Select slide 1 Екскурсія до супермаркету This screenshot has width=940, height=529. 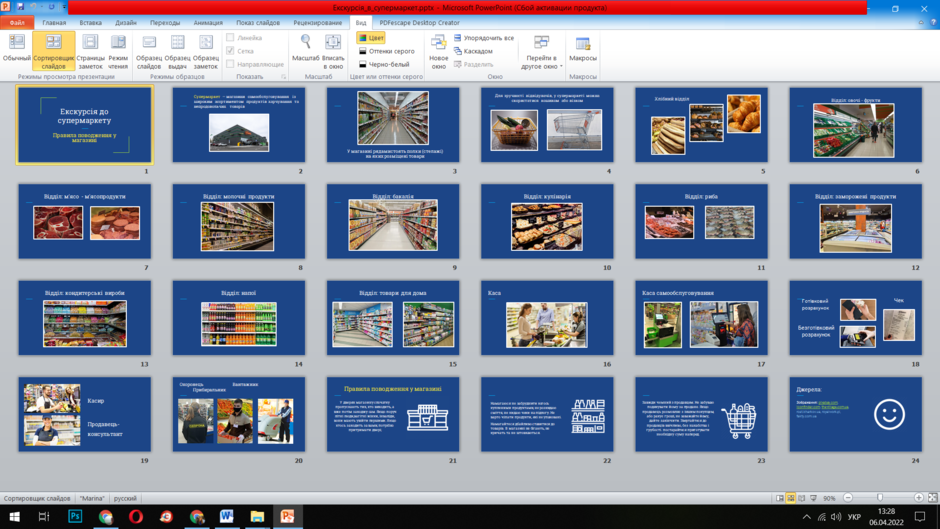[85, 125]
